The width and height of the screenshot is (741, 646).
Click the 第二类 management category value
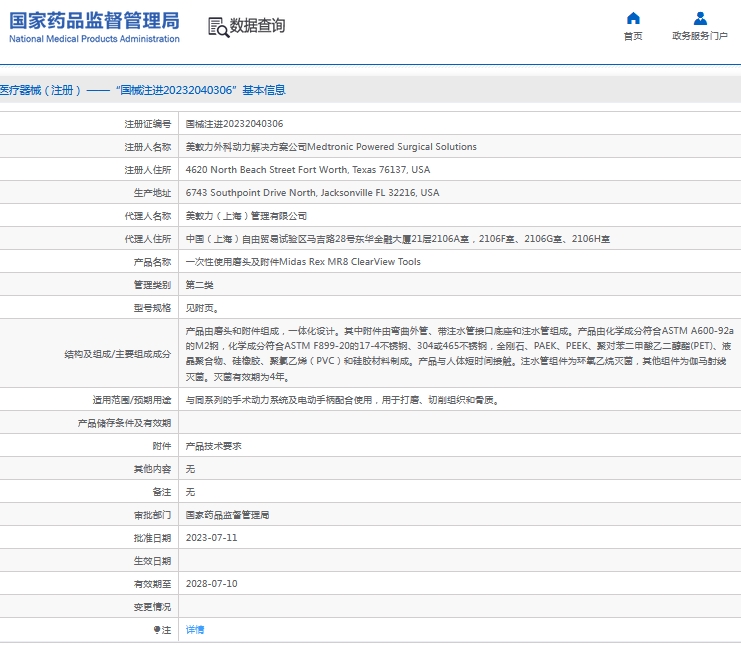(x=199, y=285)
